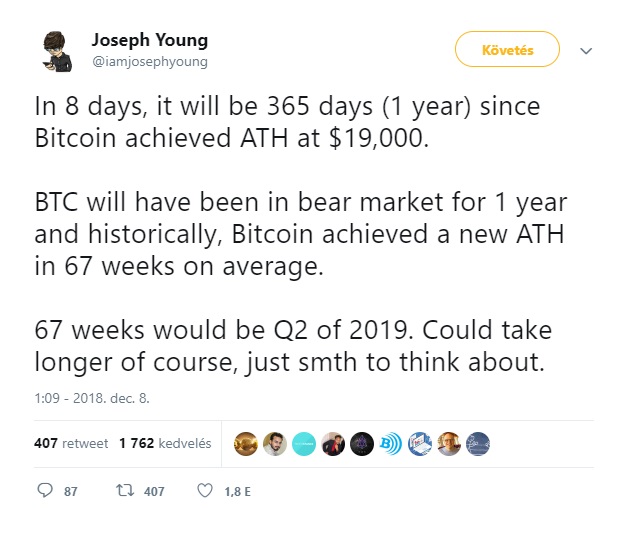Like the tweet with heart icon
Image resolution: width=630 pixels, height=535 pixels.
click(205, 490)
